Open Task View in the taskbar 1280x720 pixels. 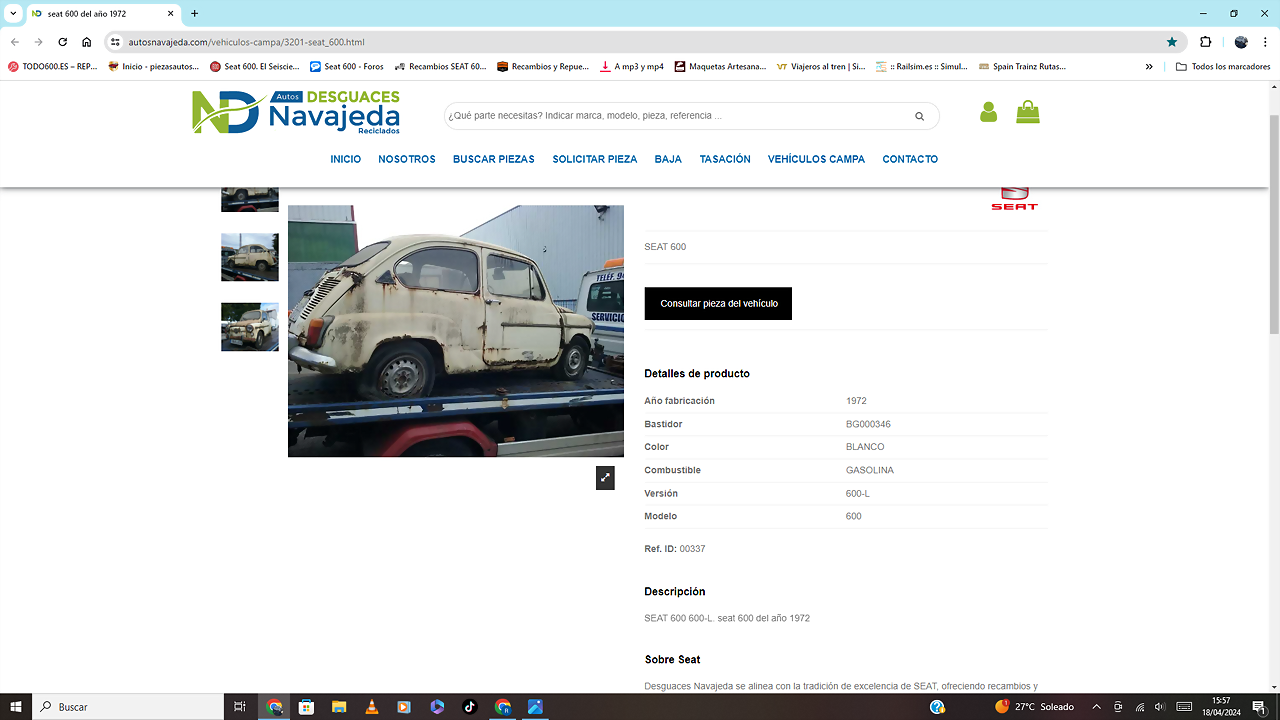point(240,707)
